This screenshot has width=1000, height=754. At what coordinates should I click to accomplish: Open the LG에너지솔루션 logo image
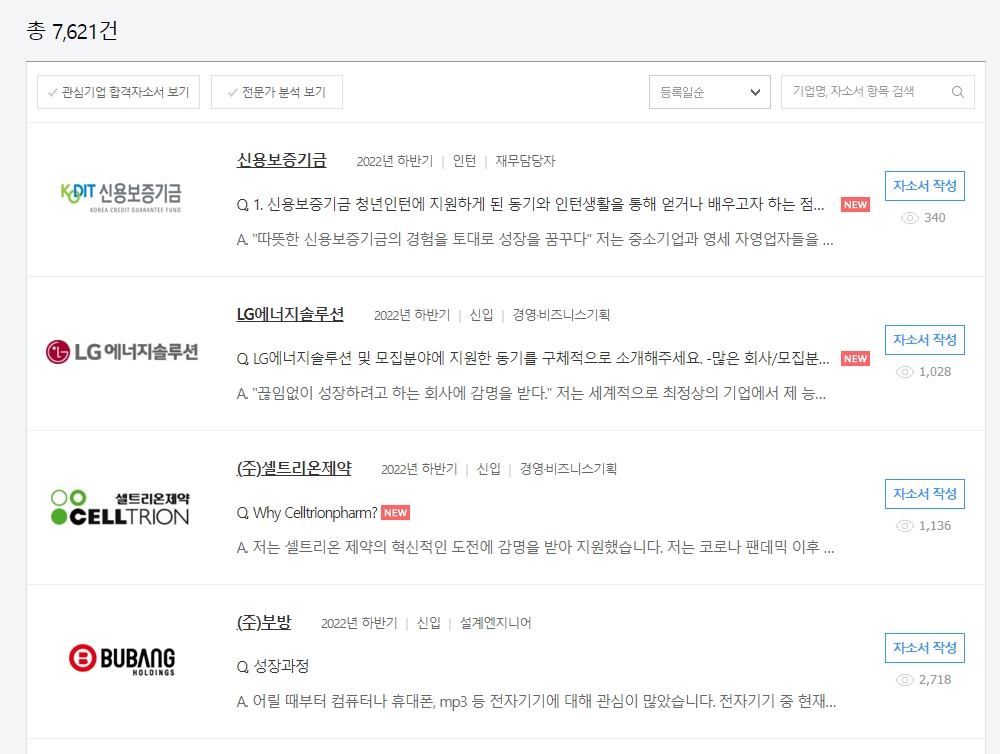[x=122, y=351]
